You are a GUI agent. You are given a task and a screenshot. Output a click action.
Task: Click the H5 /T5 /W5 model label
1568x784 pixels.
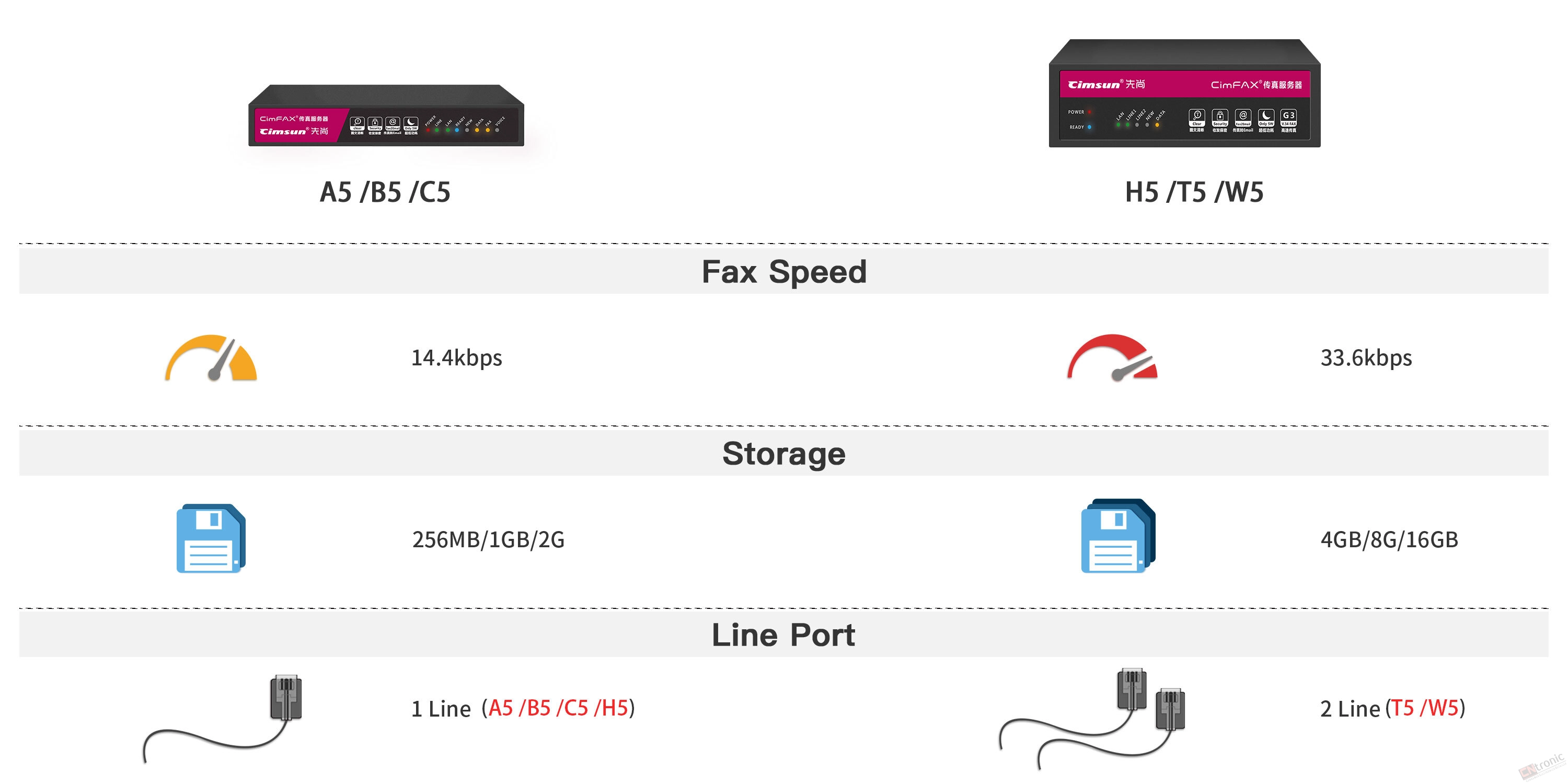click(x=1194, y=192)
